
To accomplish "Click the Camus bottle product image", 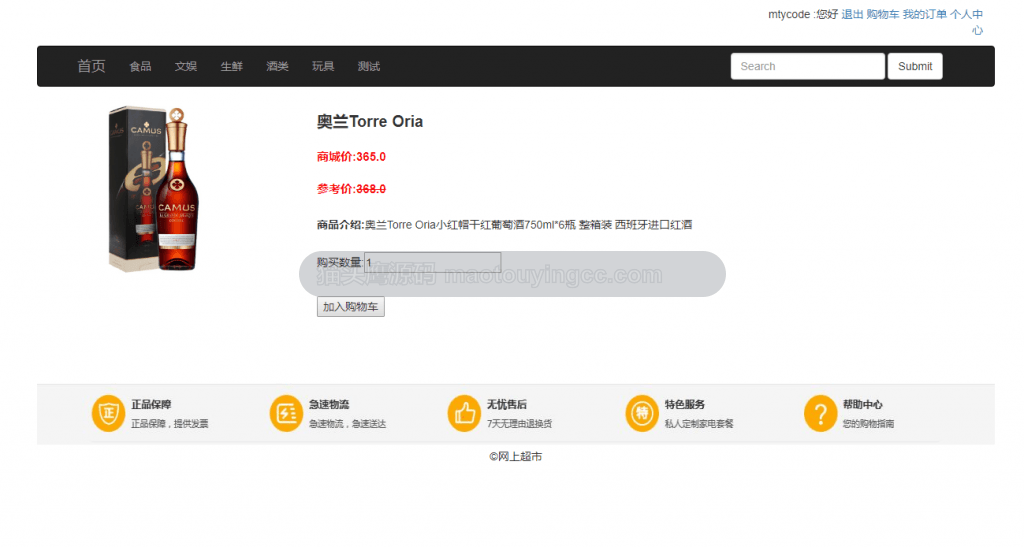I will pos(154,189).
